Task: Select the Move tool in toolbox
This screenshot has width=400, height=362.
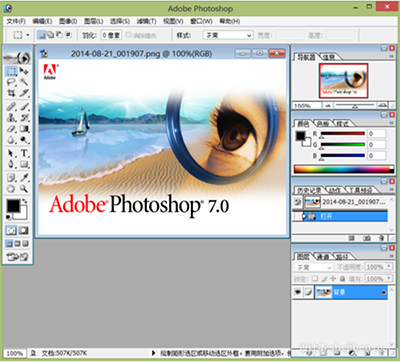Action: (24, 71)
